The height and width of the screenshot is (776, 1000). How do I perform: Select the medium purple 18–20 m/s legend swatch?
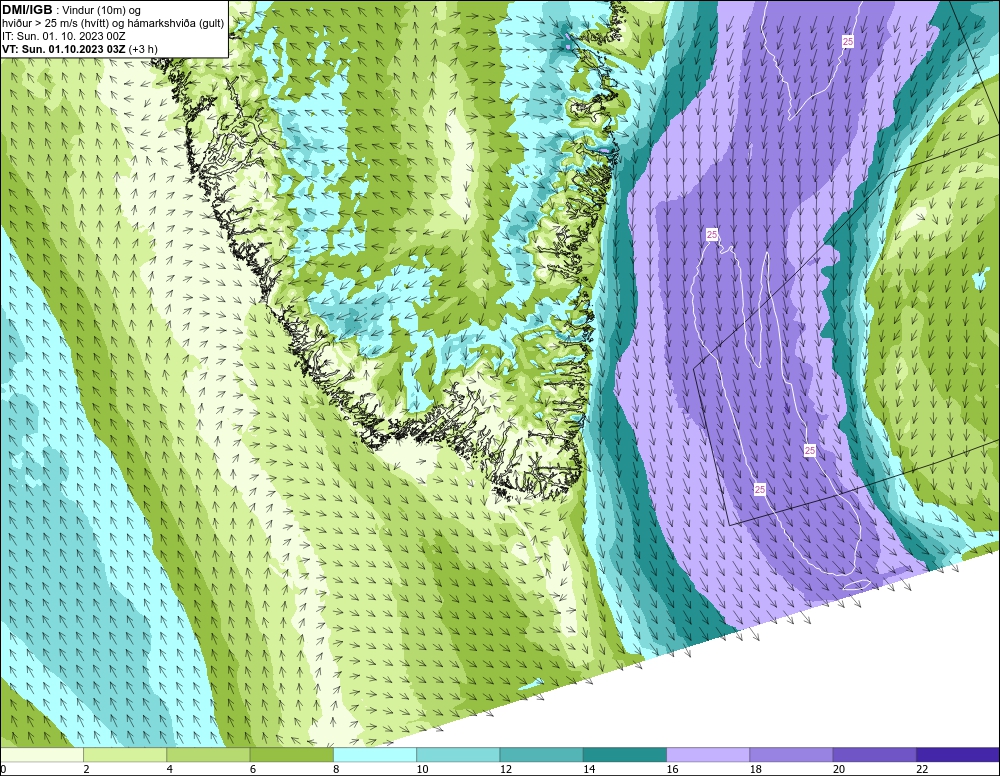pos(791,755)
